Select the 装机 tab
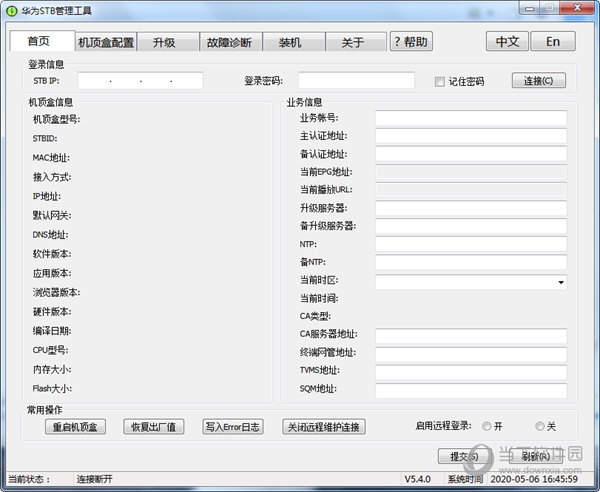 pyautogui.click(x=289, y=42)
